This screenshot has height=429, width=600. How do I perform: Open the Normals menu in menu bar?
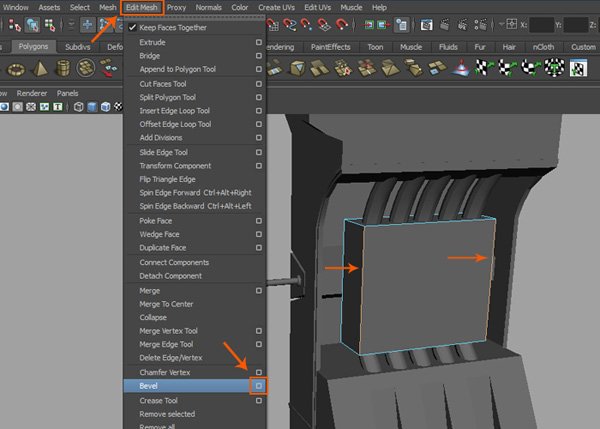point(209,7)
